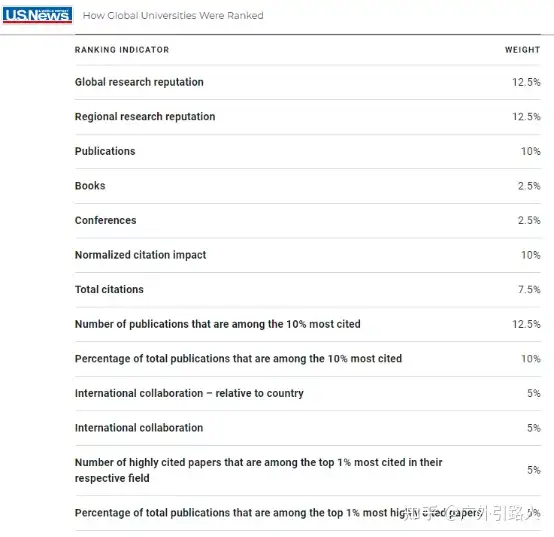This screenshot has width=554, height=537.
Task: Click International collaboration – relative to country row
Action: [308, 393]
